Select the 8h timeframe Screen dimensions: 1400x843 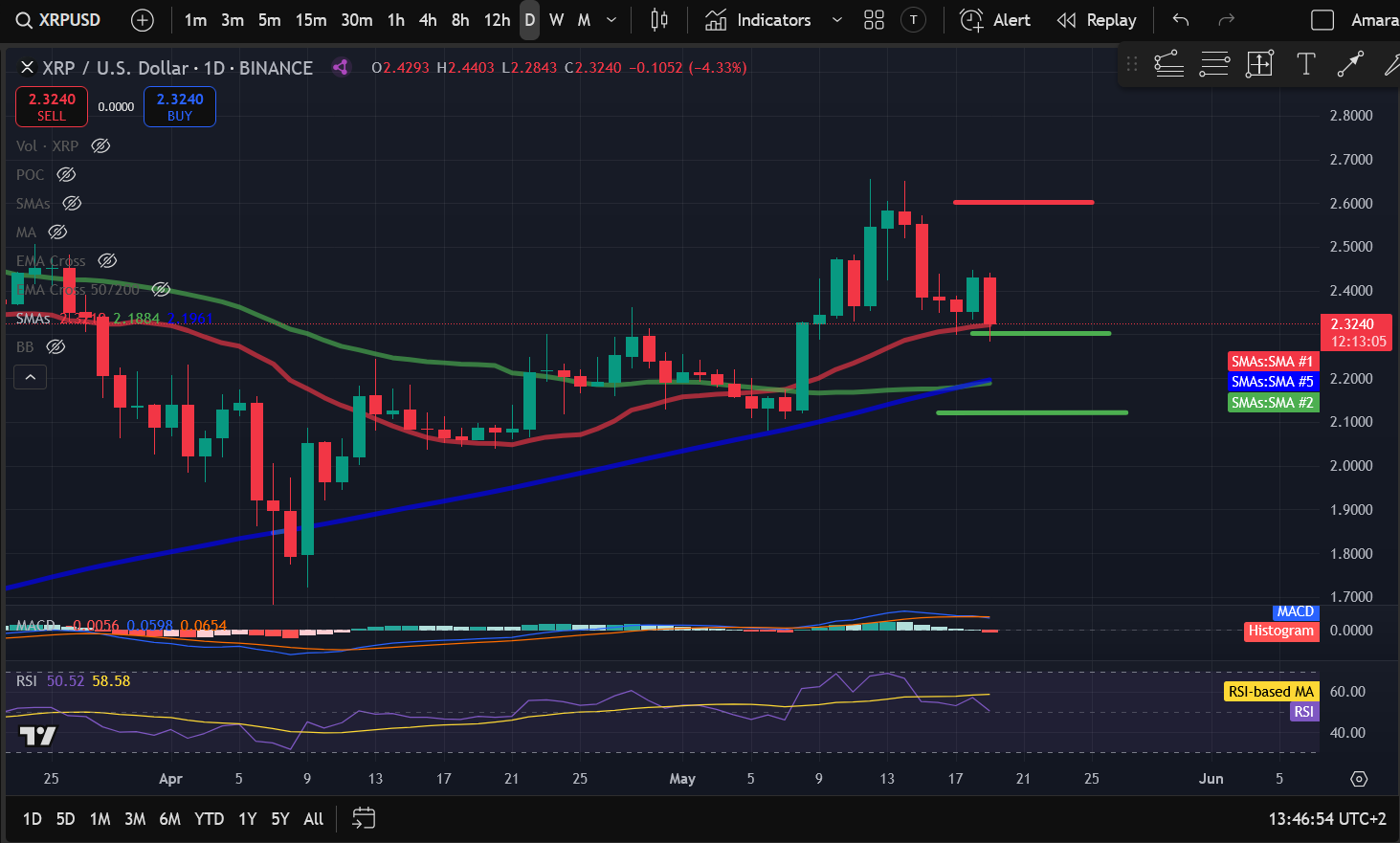pyautogui.click(x=460, y=20)
